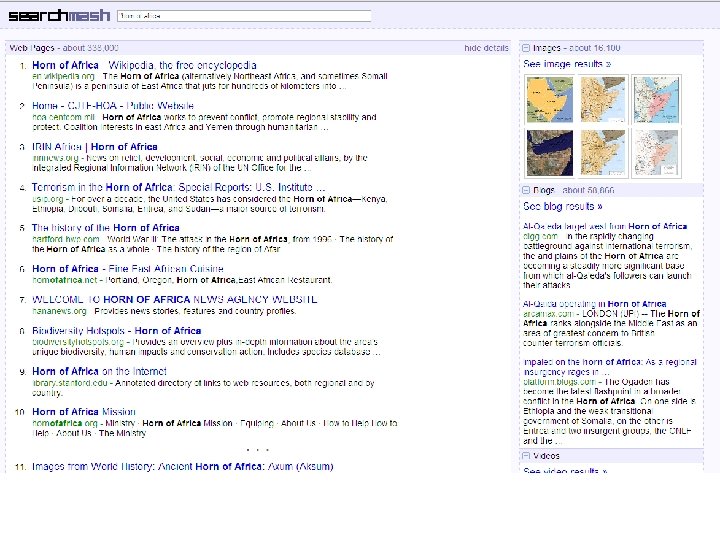Open 'See blog results' link

tap(563, 206)
